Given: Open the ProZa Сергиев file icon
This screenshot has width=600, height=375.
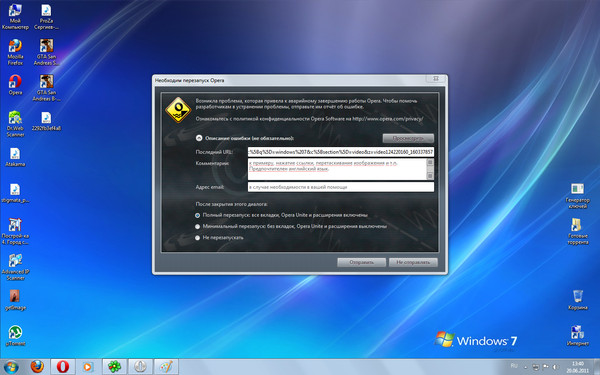Looking at the screenshot, I should (x=46, y=16).
